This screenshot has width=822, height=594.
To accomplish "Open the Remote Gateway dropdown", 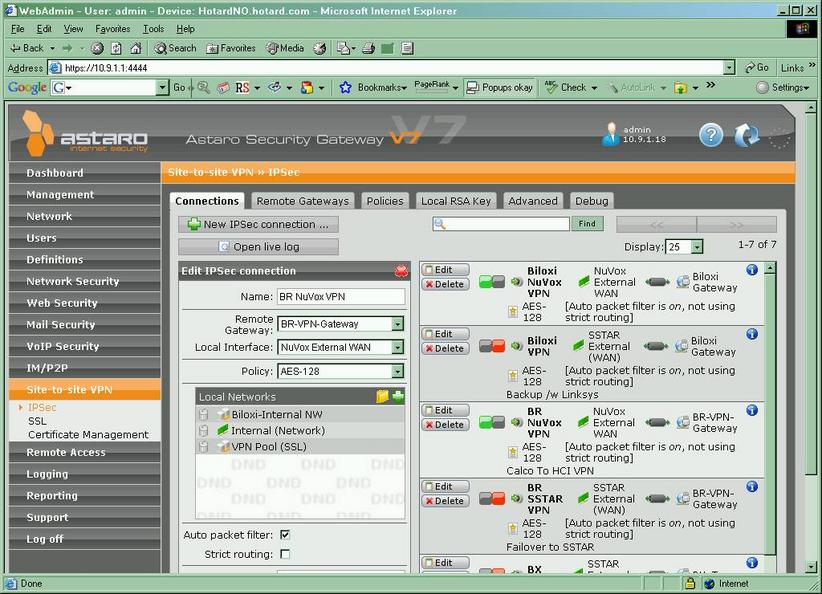I will tap(398, 324).
